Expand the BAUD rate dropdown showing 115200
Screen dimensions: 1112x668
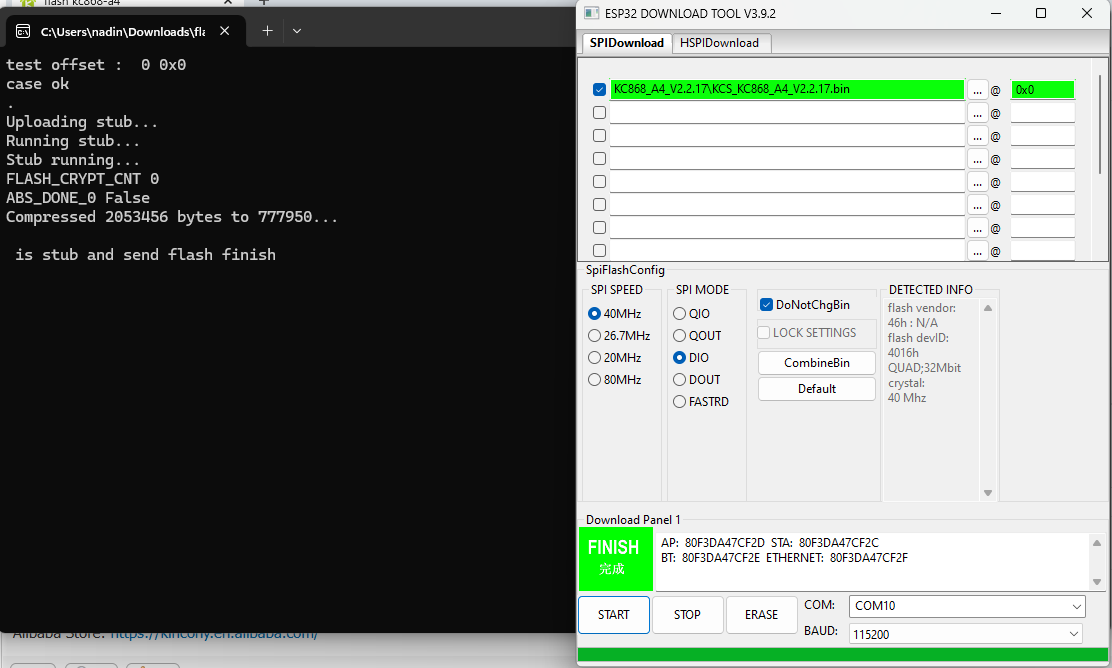(966, 634)
